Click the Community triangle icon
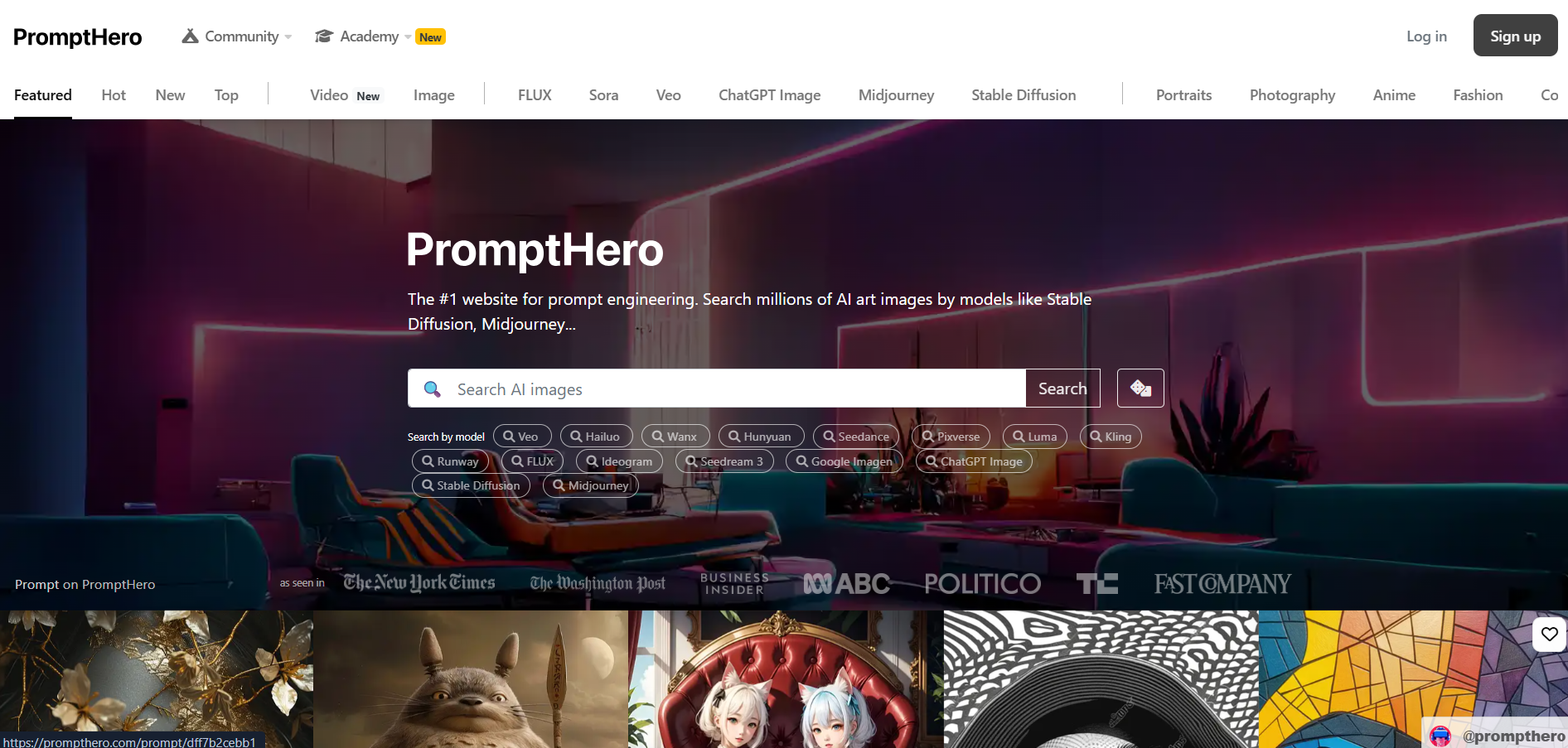The image size is (1568, 748). pos(191,36)
